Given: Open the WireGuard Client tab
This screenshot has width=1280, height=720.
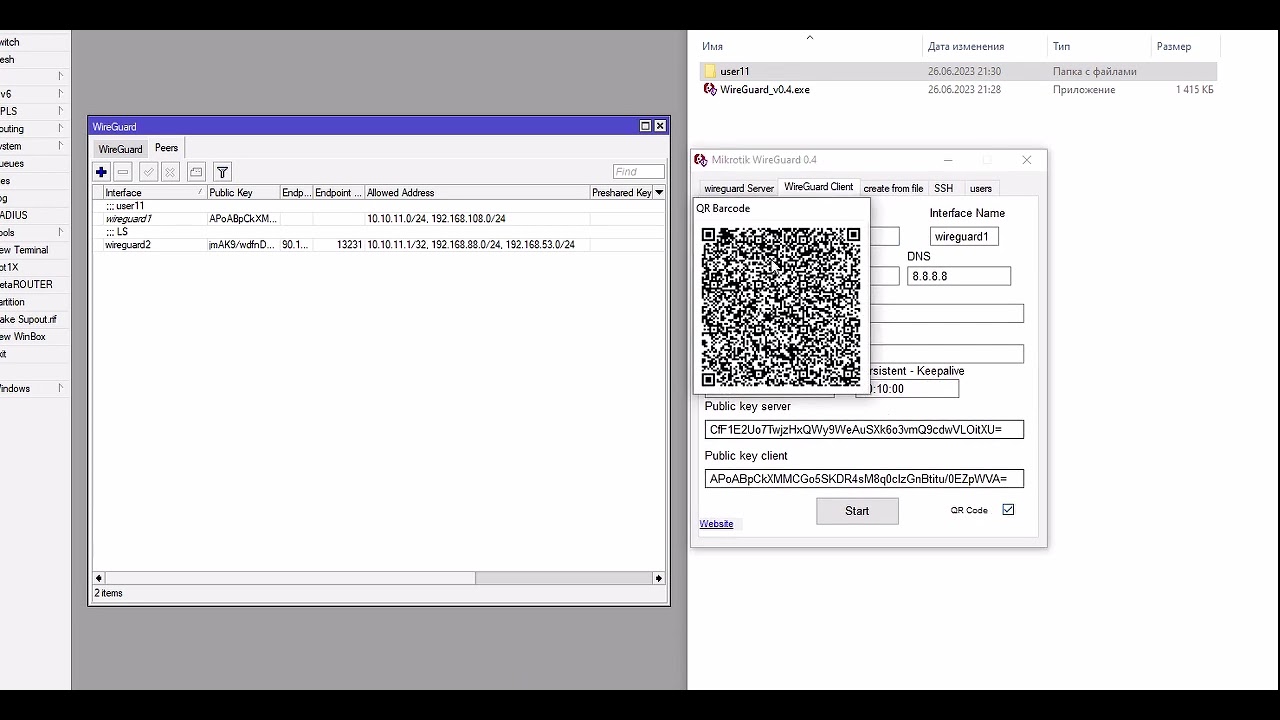Looking at the screenshot, I should 819,187.
